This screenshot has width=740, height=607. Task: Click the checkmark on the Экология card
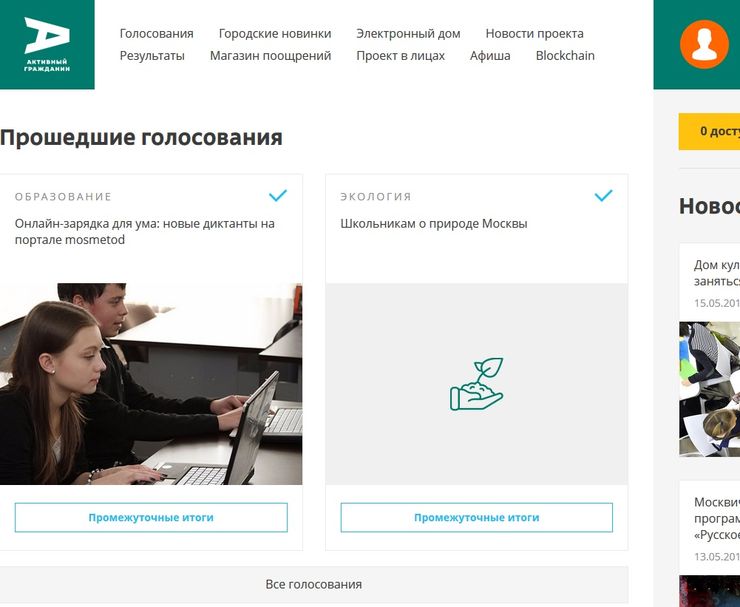coord(604,195)
